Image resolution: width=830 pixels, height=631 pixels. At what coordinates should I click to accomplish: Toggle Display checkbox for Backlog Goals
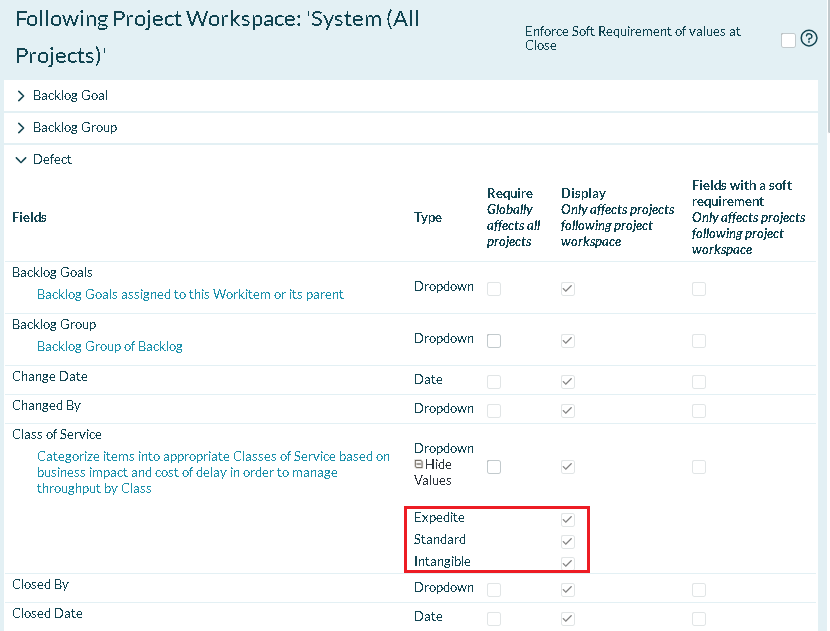(568, 289)
